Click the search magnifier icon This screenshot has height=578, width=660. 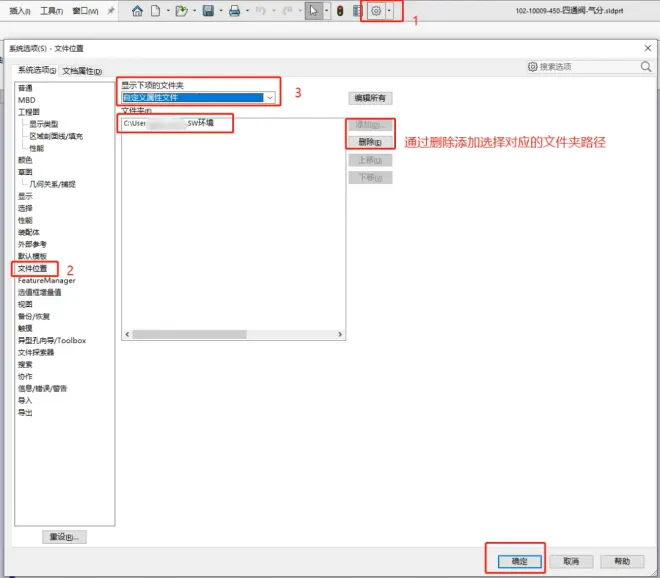tap(646, 67)
